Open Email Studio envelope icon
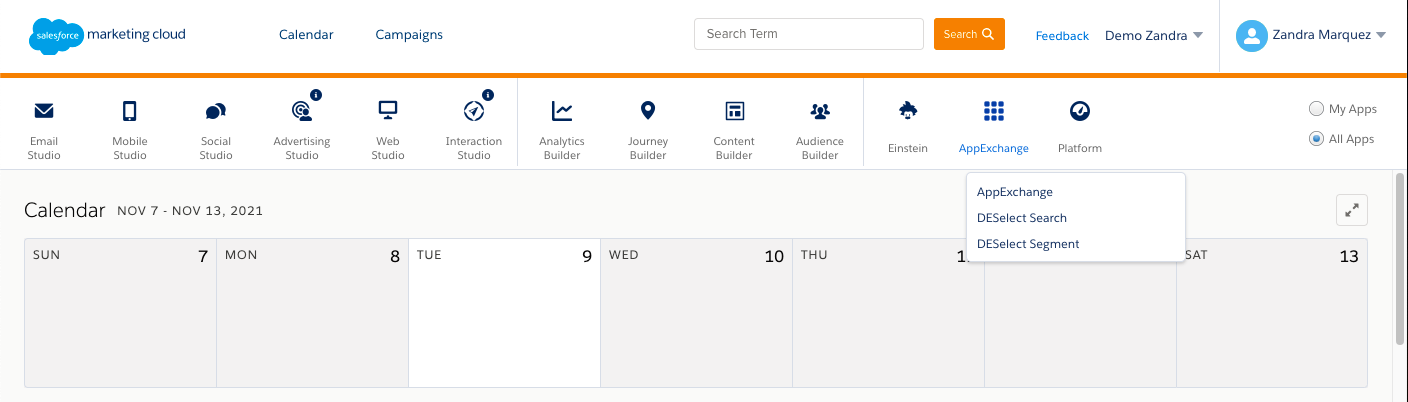 coord(44,110)
